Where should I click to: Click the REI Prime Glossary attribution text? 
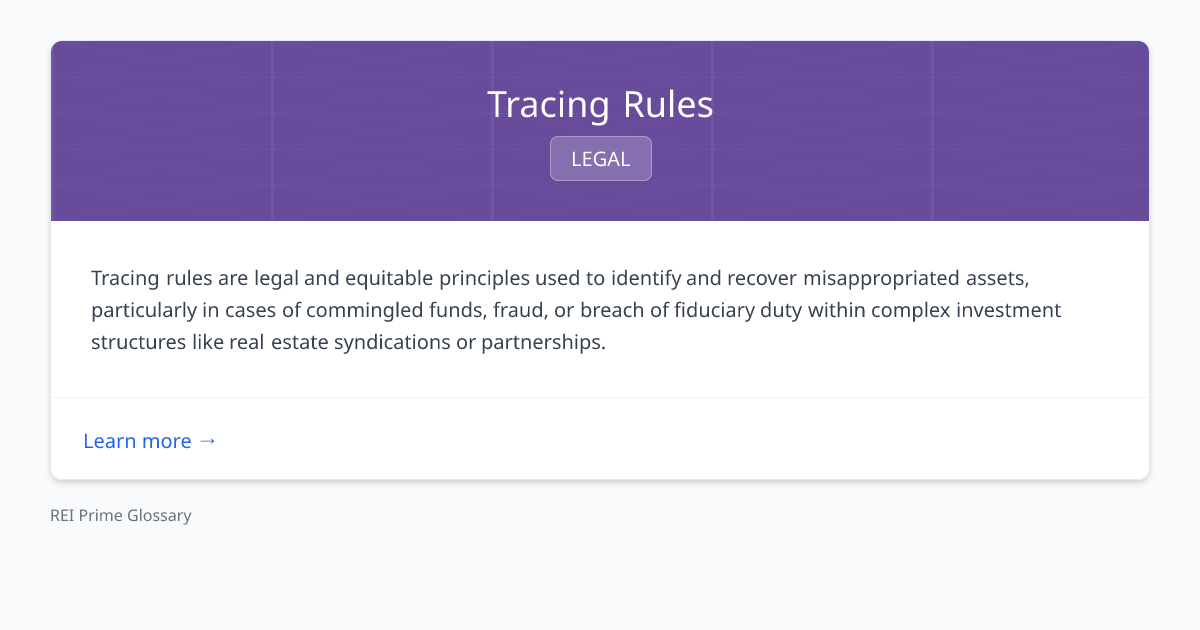(x=120, y=515)
